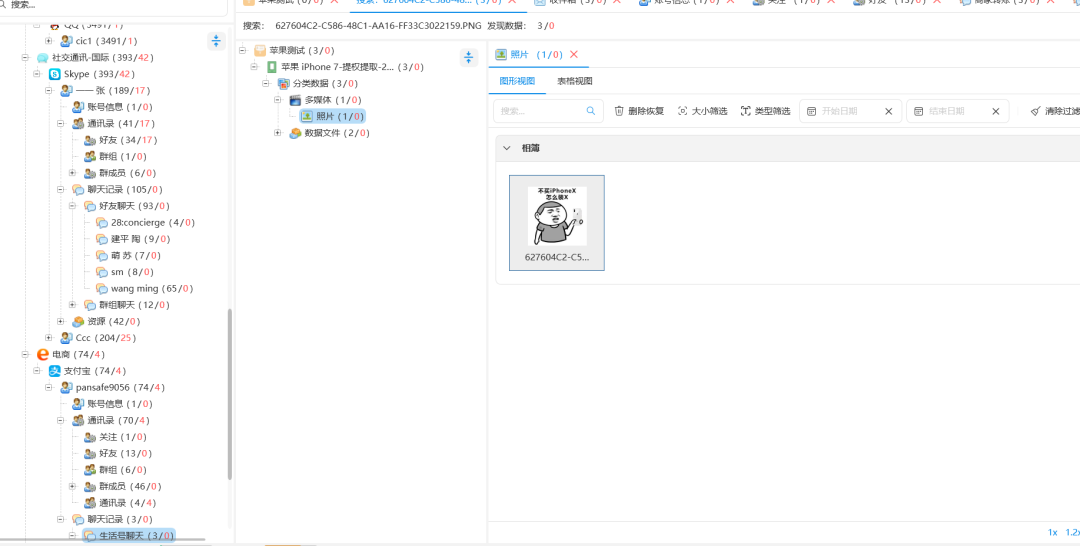Click the phone icon beside 苹果 iPhone 7

point(271,67)
